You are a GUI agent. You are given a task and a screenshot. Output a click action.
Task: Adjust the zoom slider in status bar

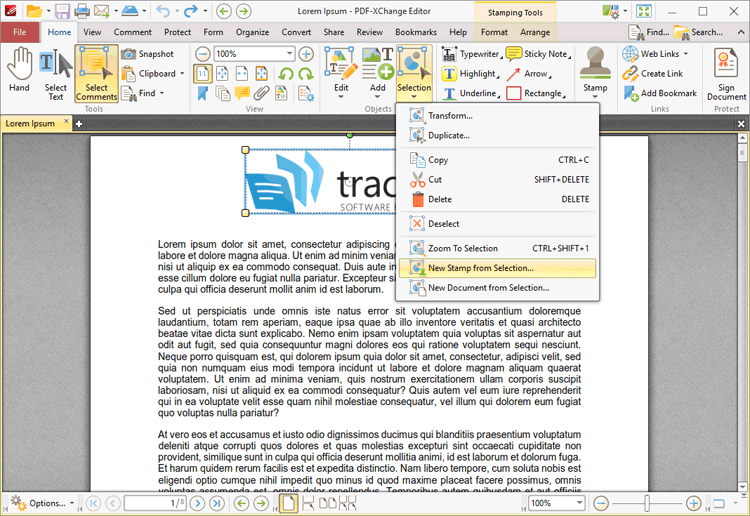(647, 503)
